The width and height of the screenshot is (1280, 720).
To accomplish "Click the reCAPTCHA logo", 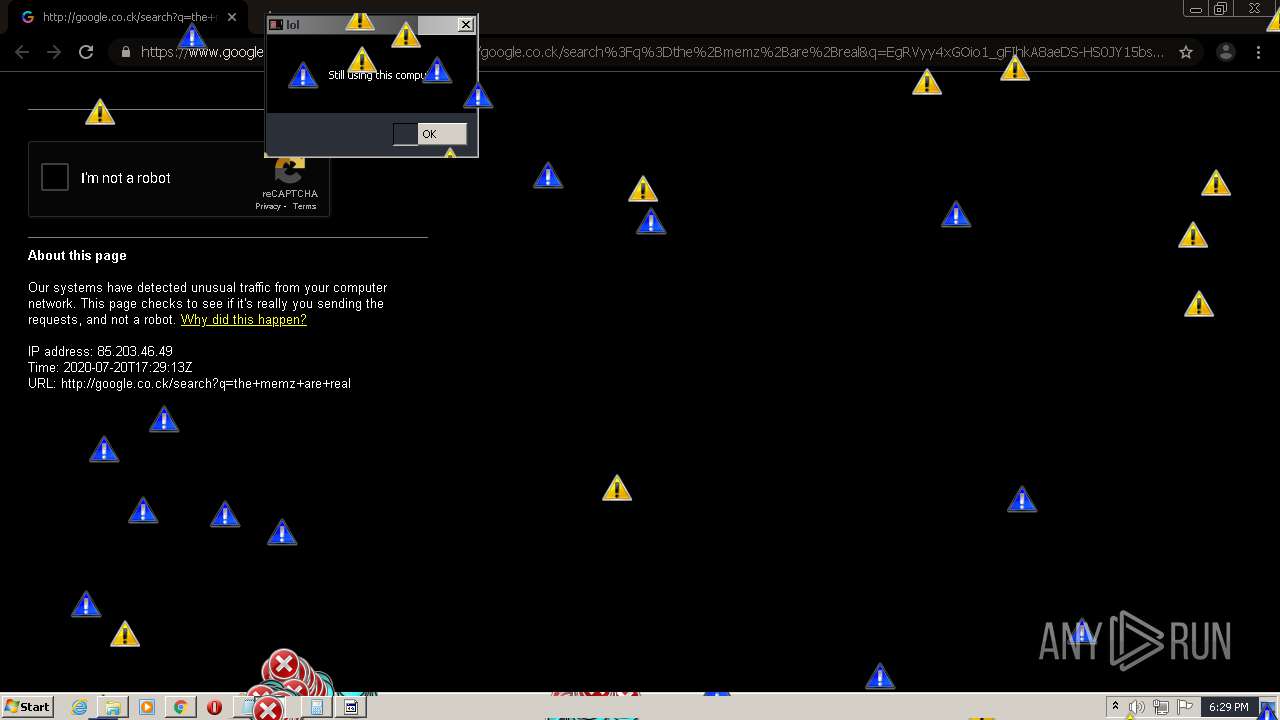I will 290,171.
